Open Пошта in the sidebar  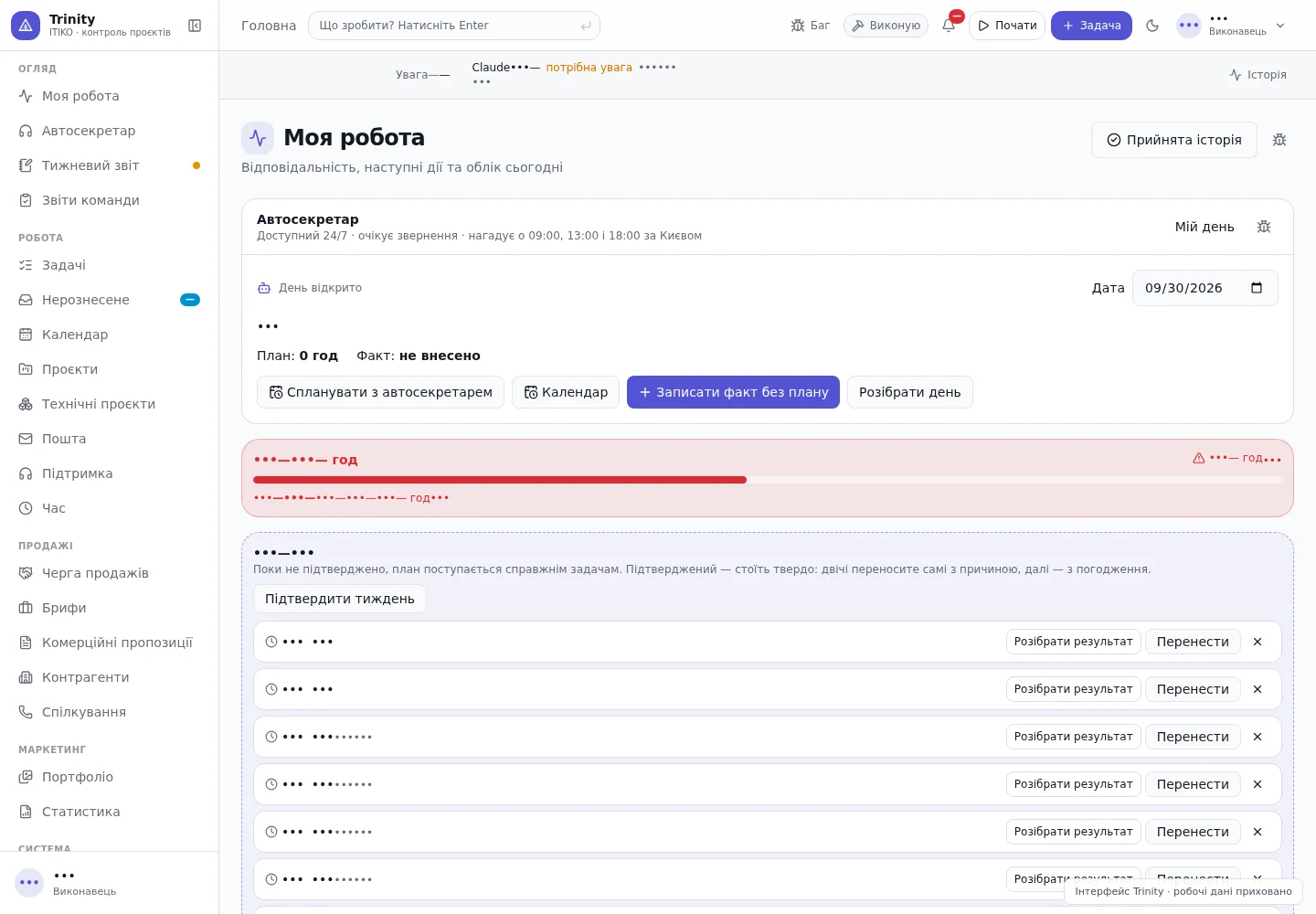(110, 439)
